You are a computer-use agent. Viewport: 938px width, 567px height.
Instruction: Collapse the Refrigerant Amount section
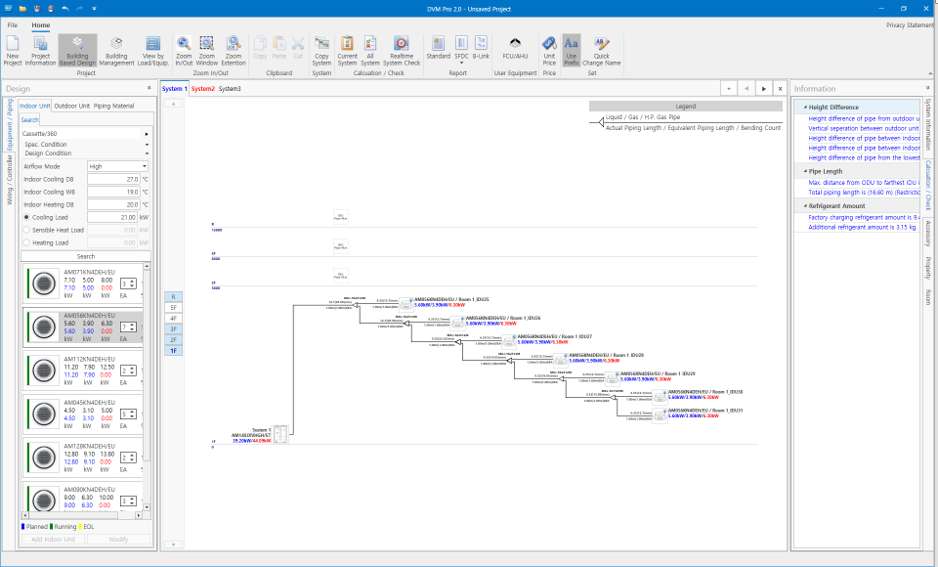806,206
